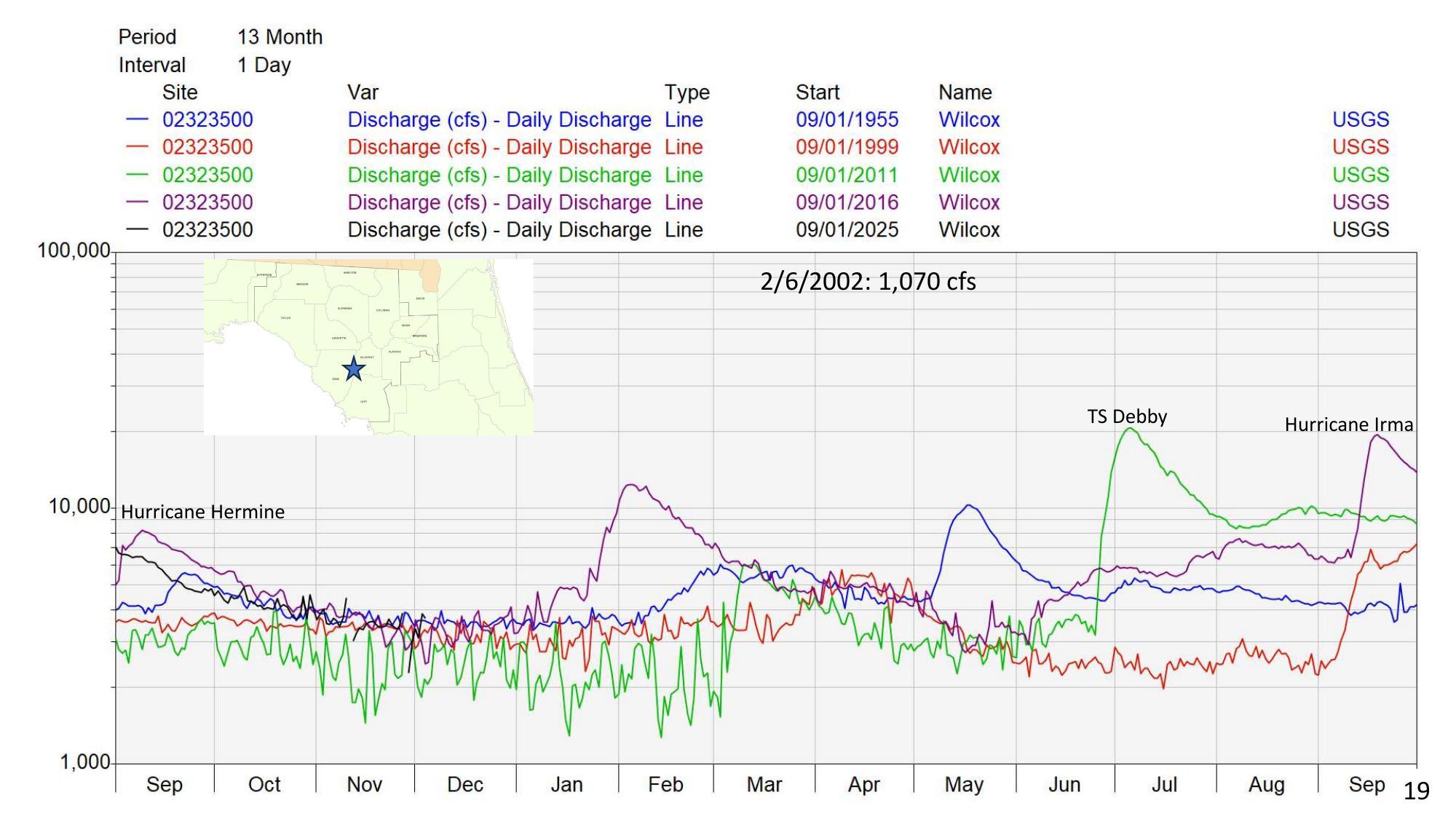This screenshot has width=1456, height=819.
Task: Click the 13 Month period value
Action: coord(280,37)
